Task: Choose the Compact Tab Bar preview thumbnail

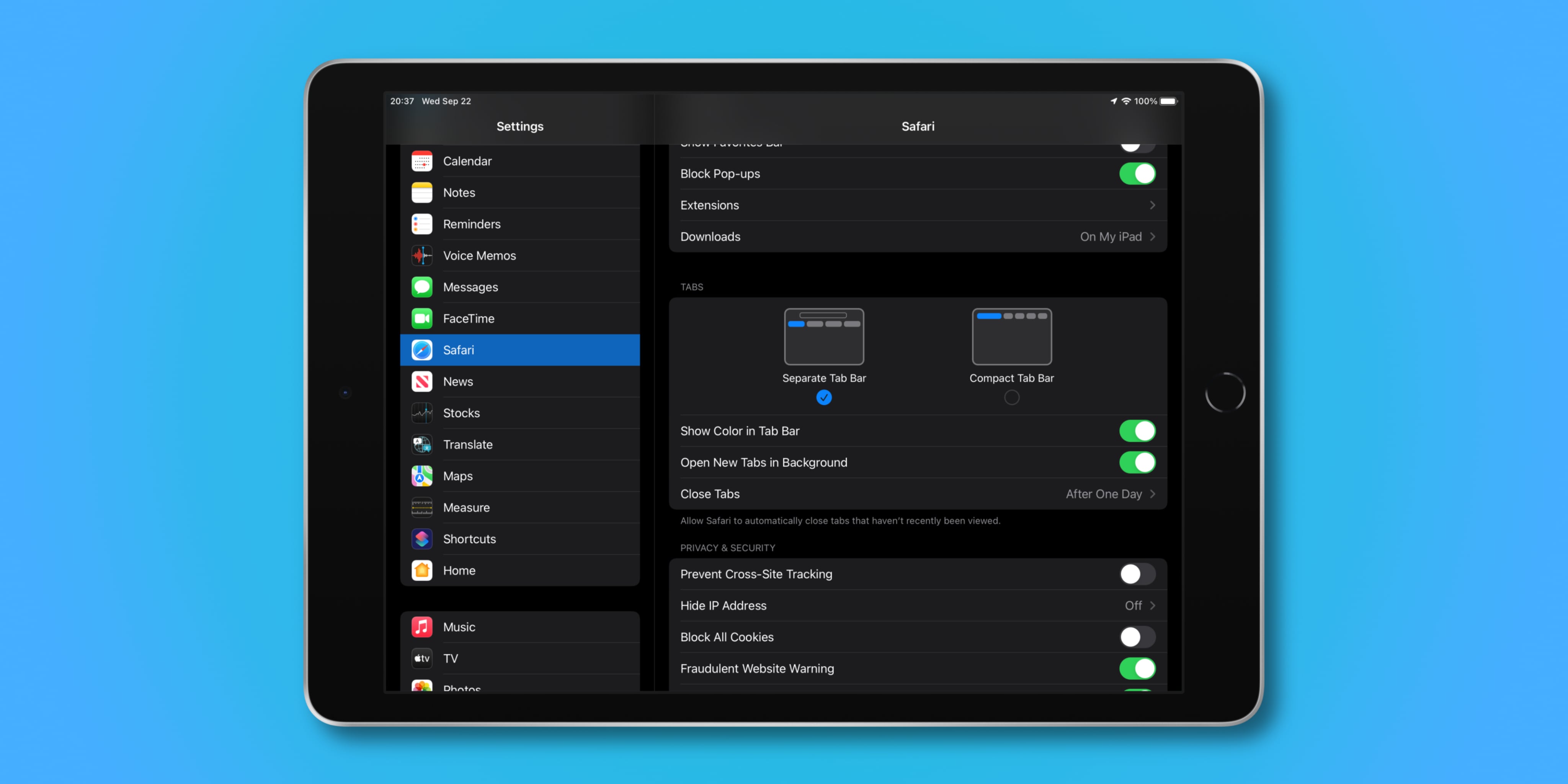Action: [x=1012, y=336]
